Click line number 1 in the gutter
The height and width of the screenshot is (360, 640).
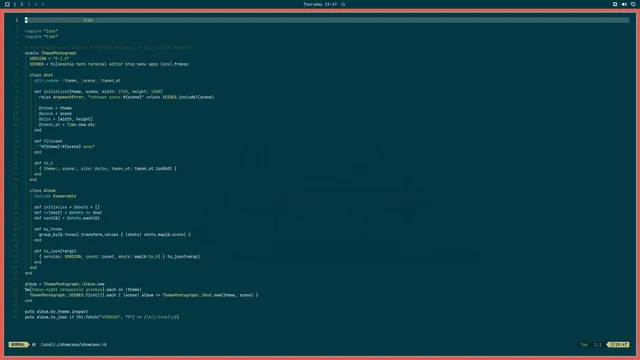click(x=17, y=20)
